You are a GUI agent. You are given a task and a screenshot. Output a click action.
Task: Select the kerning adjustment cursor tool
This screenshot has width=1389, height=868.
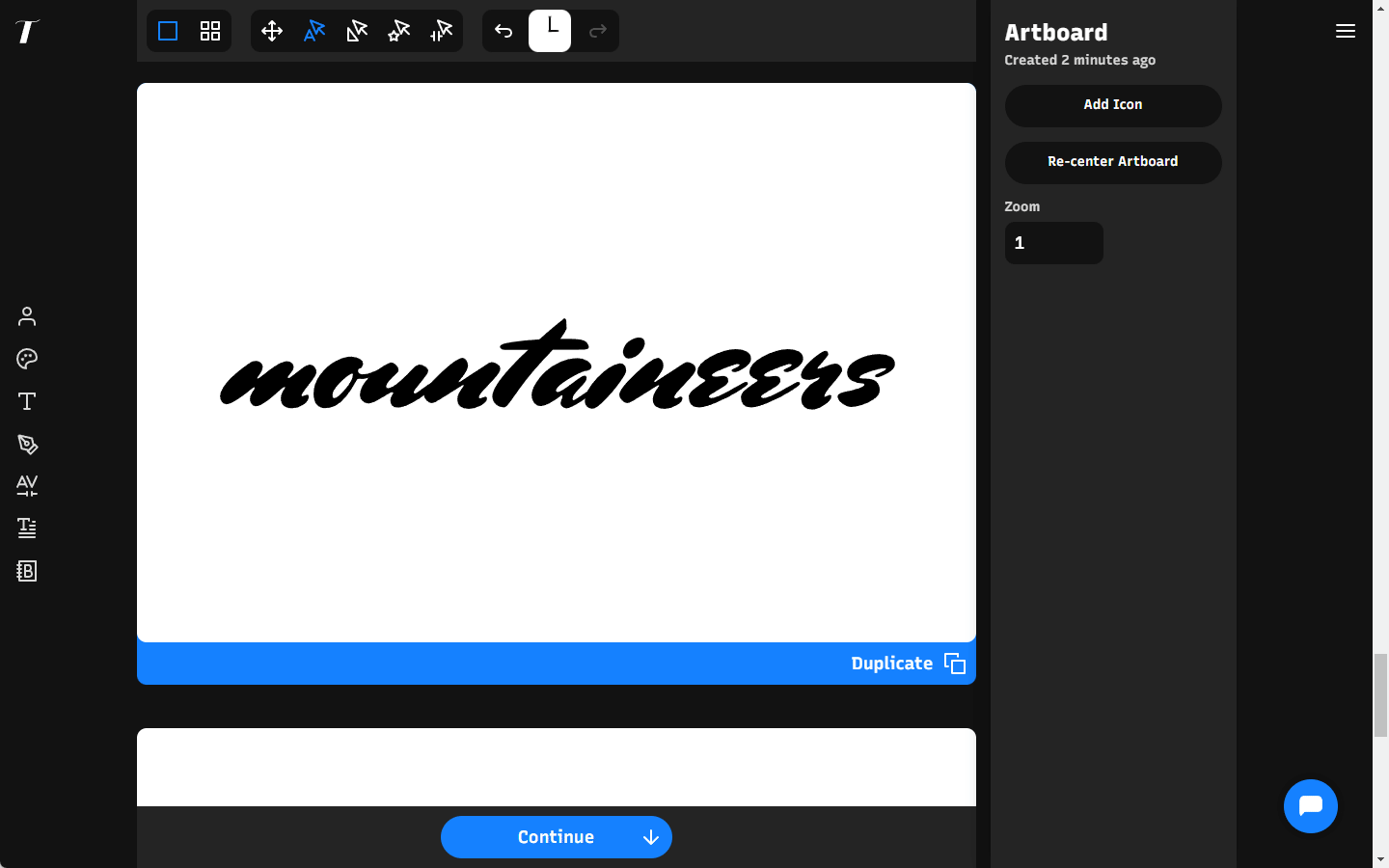[441, 31]
